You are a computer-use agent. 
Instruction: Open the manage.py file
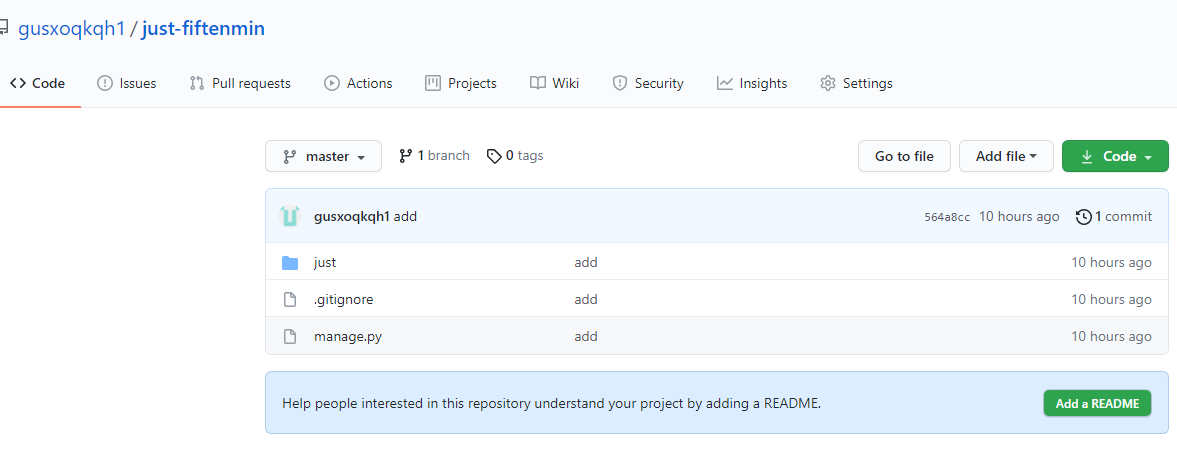[x=348, y=337]
